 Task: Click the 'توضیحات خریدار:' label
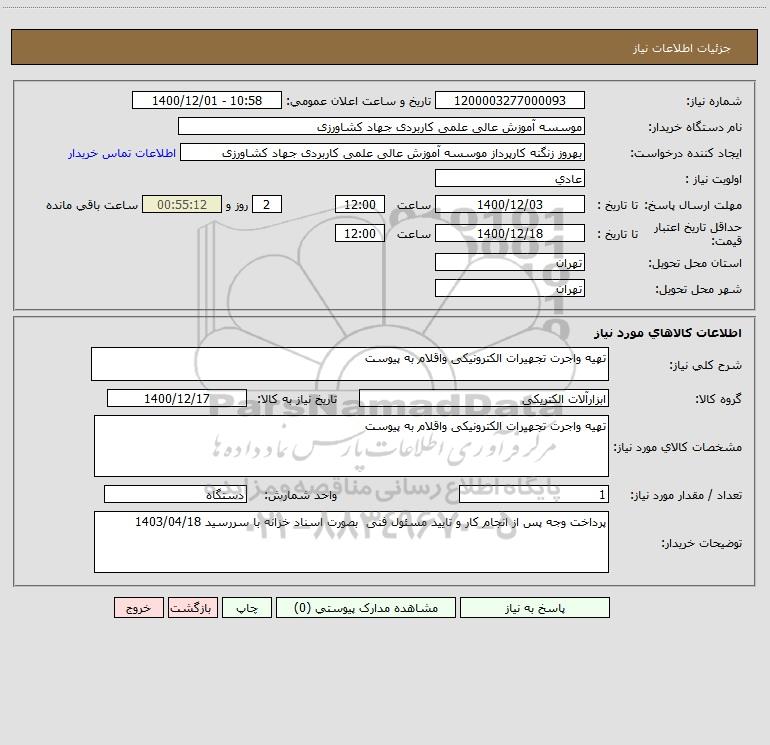click(x=701, y=543)
